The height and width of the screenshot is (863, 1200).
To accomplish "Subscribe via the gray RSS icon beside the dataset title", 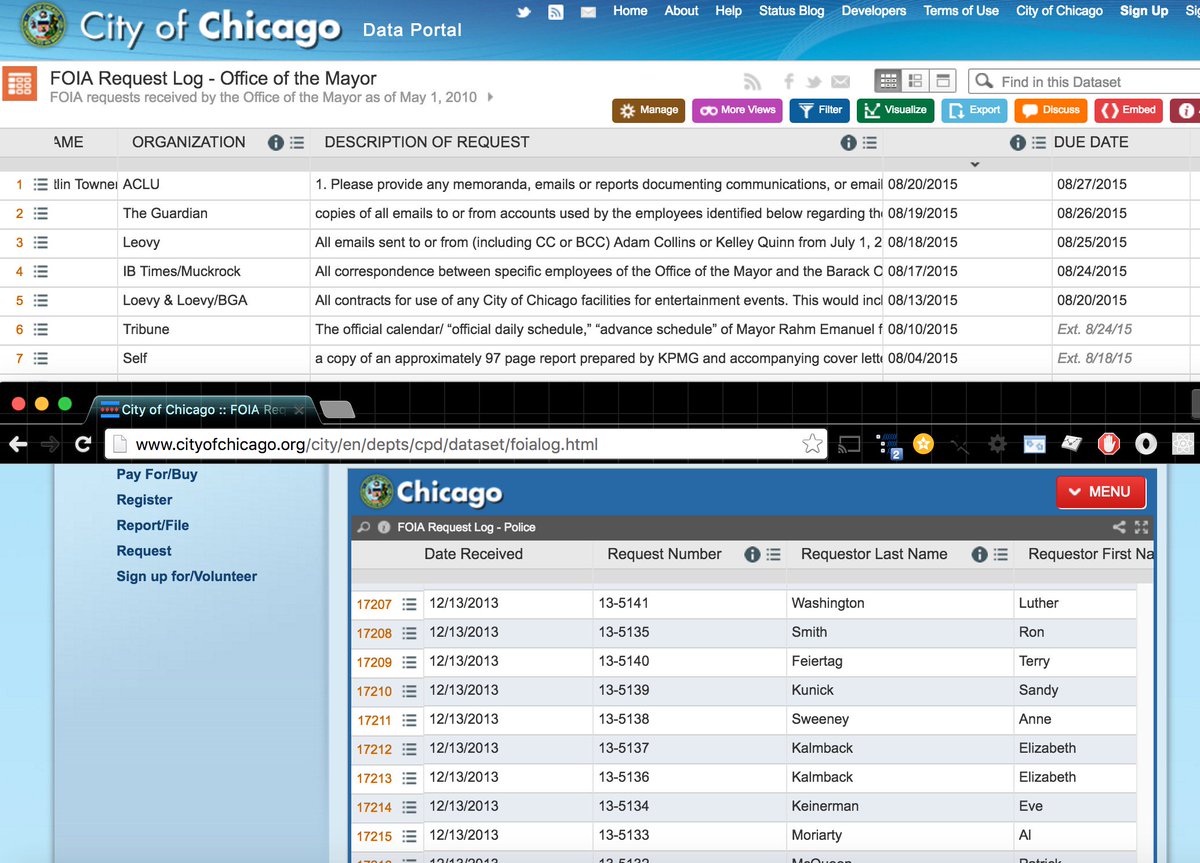I will pyautogui.click(x=752, y=82).
